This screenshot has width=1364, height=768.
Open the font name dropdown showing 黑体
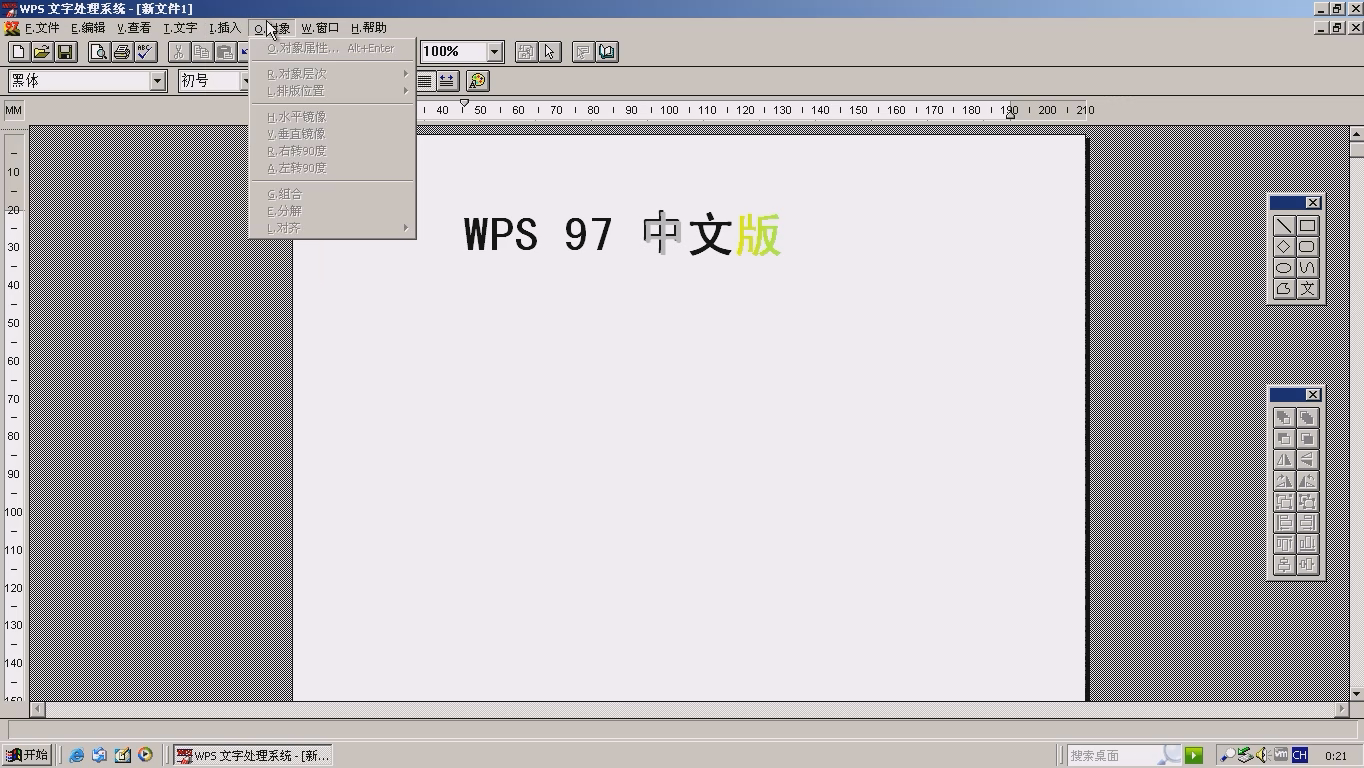(158, 81)
